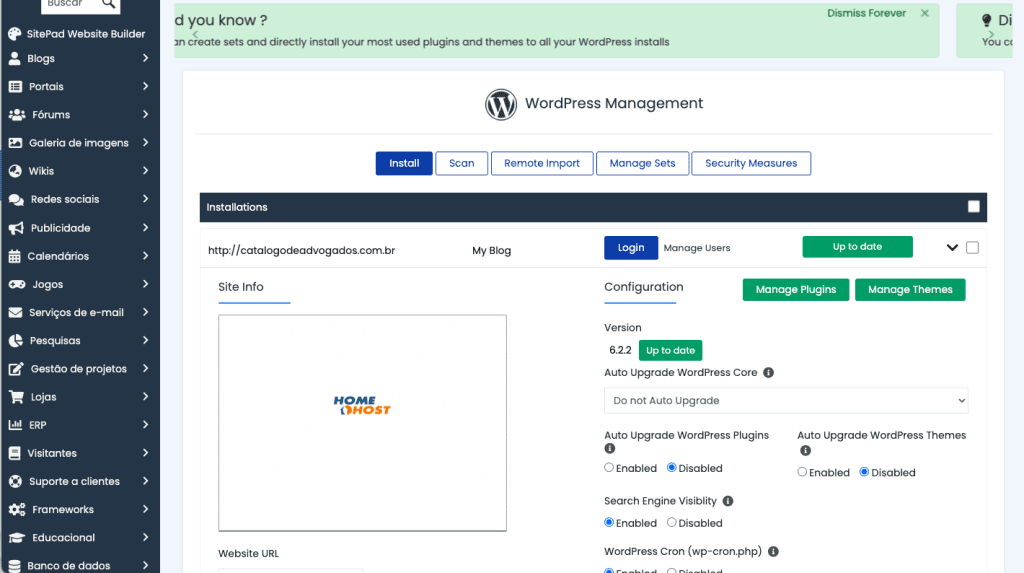This screenshot has height=573, width=1024.
Task: Click Up to date button beside version 6.2.2
Action: tap(670, 350)
